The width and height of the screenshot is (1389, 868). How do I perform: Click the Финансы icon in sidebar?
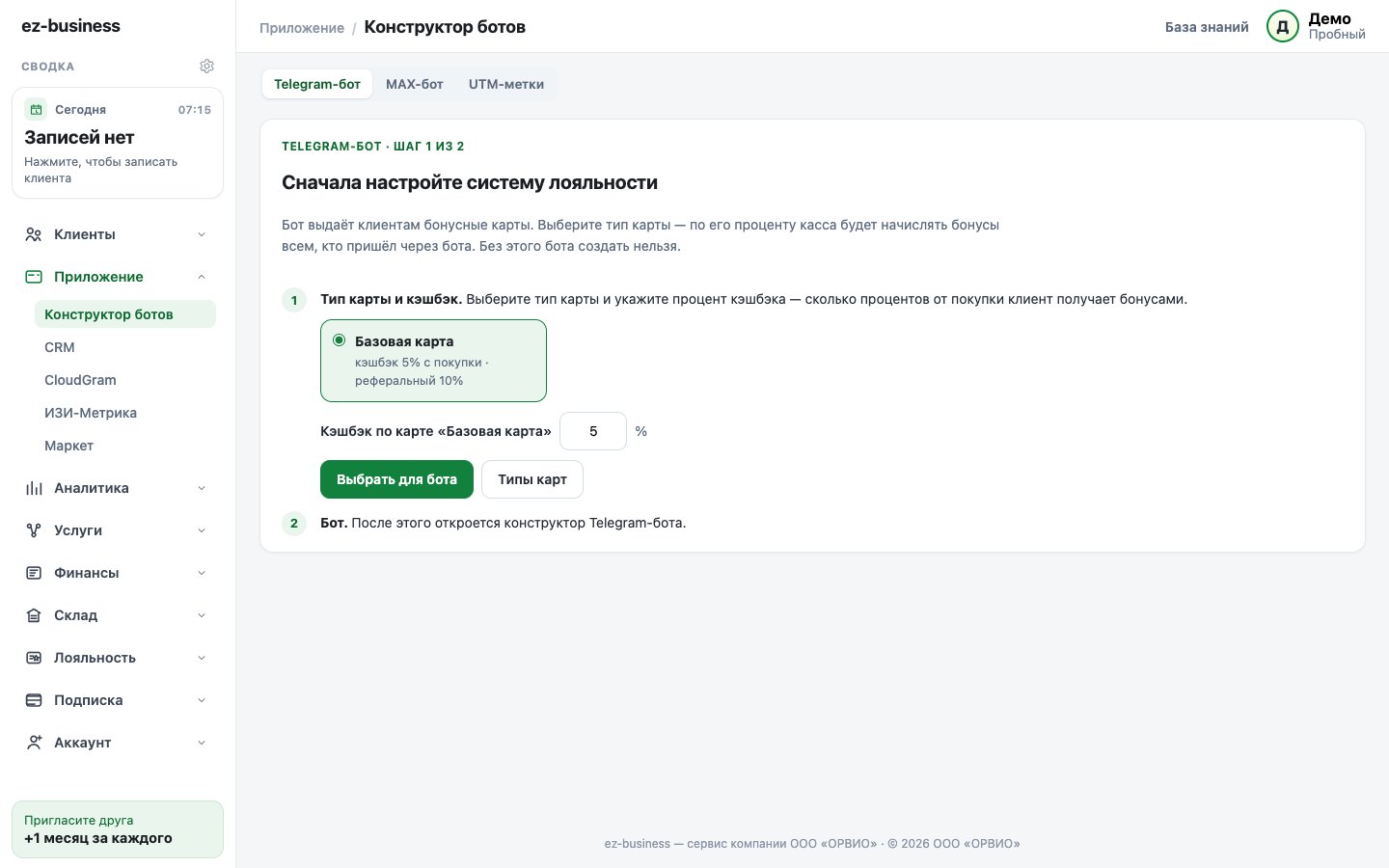point(34,573)
